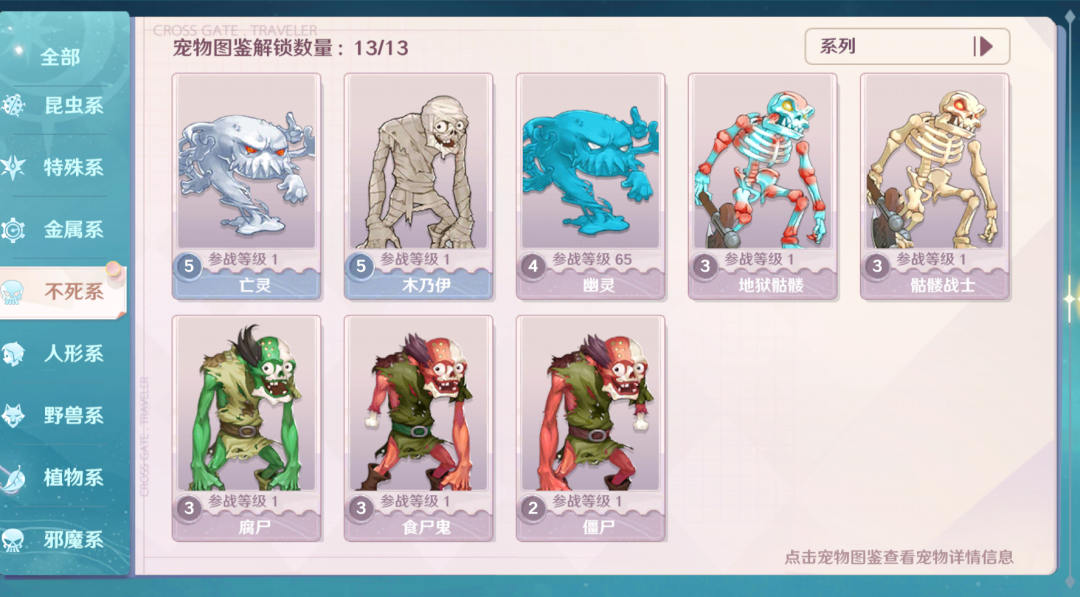Open the 植物系 leaf category icon
The width and height of the screenshot is (1080, 597).
pyautogui.click(x=13, y=477)
